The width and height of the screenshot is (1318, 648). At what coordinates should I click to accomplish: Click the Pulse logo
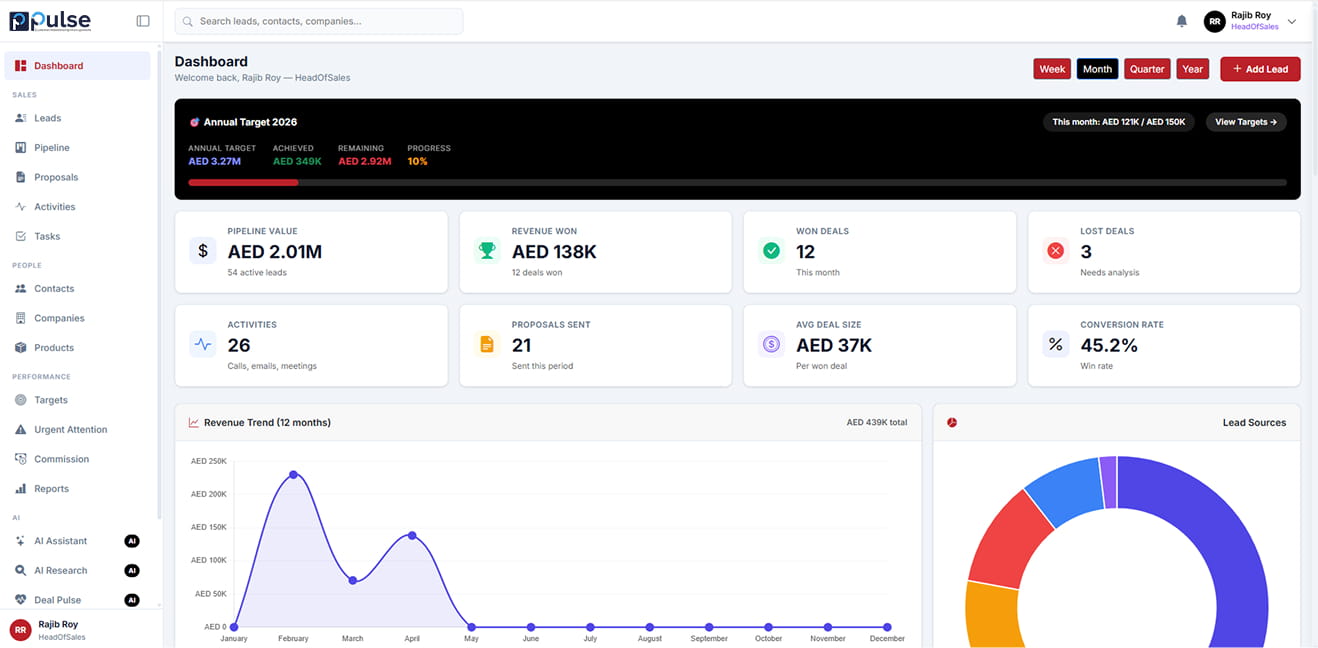pos(50,21)
